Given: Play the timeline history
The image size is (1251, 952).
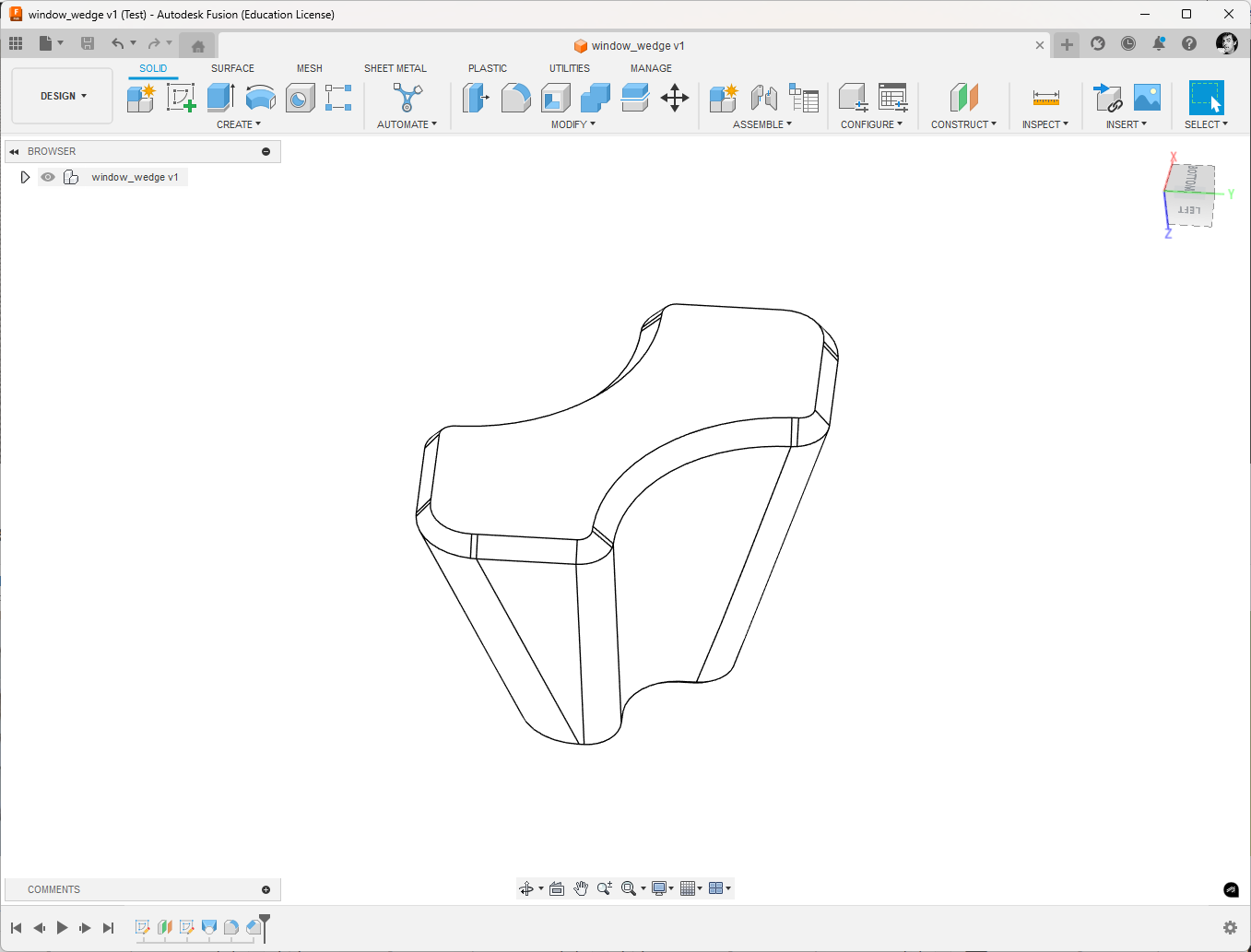Looking at the screenshot, I should 62,928.
